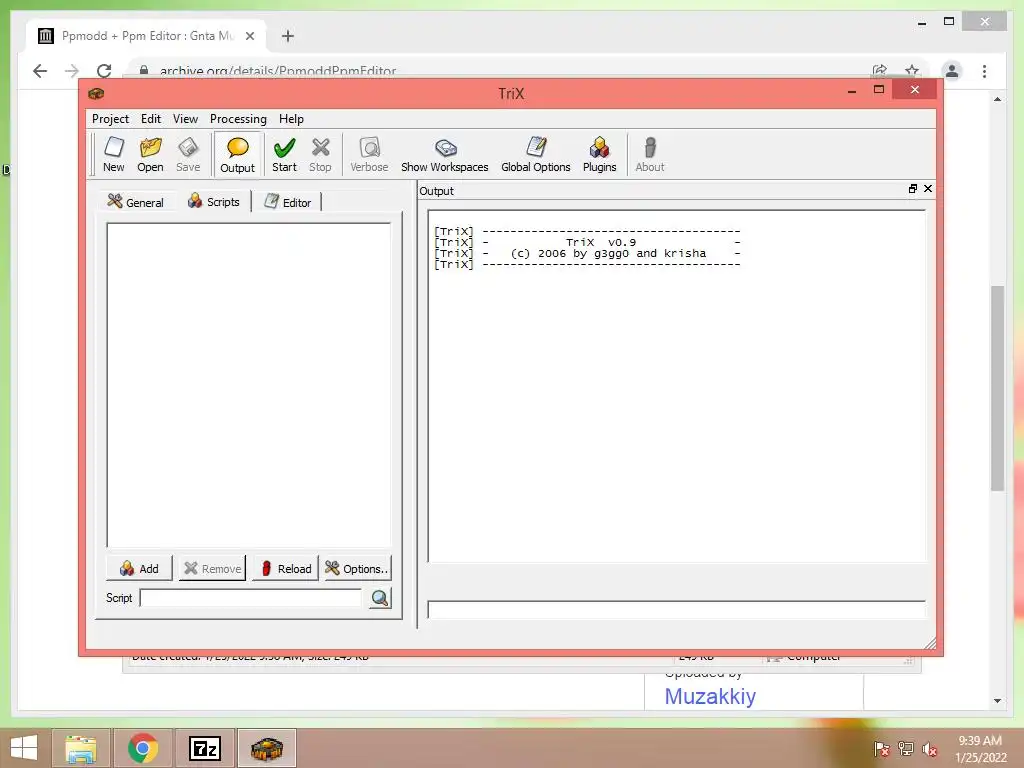
Task: Open the Help menu
Action: 291,119
